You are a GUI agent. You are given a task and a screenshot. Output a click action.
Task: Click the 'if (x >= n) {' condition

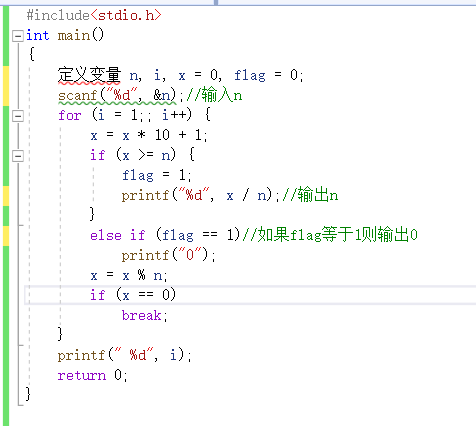pos(142,155)
